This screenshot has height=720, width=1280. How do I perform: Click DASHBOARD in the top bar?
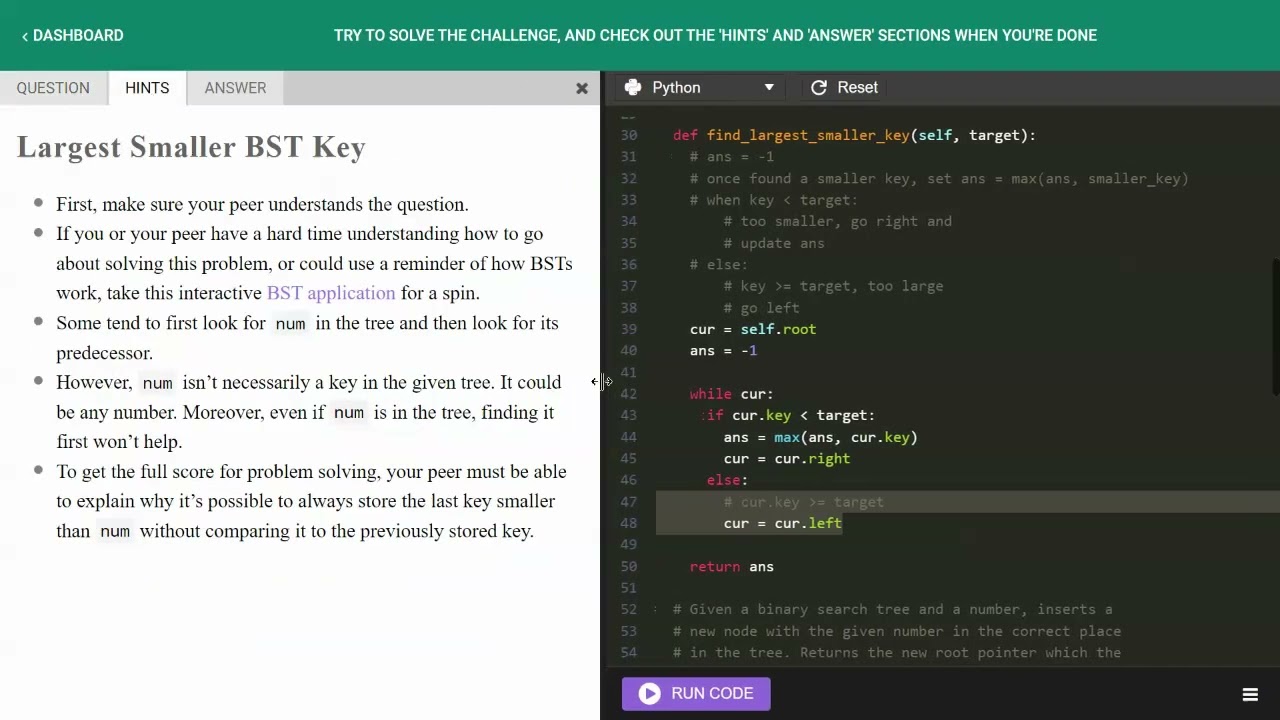tap(78, 35)
